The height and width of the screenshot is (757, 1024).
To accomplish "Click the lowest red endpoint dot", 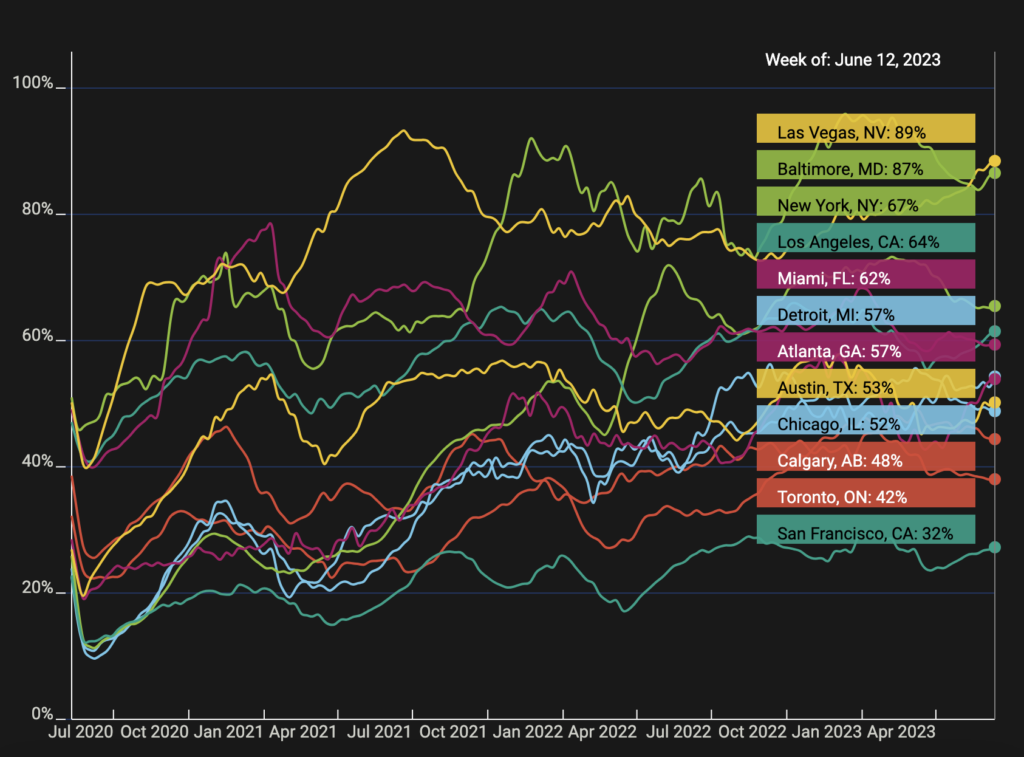I will coord(994,479).
